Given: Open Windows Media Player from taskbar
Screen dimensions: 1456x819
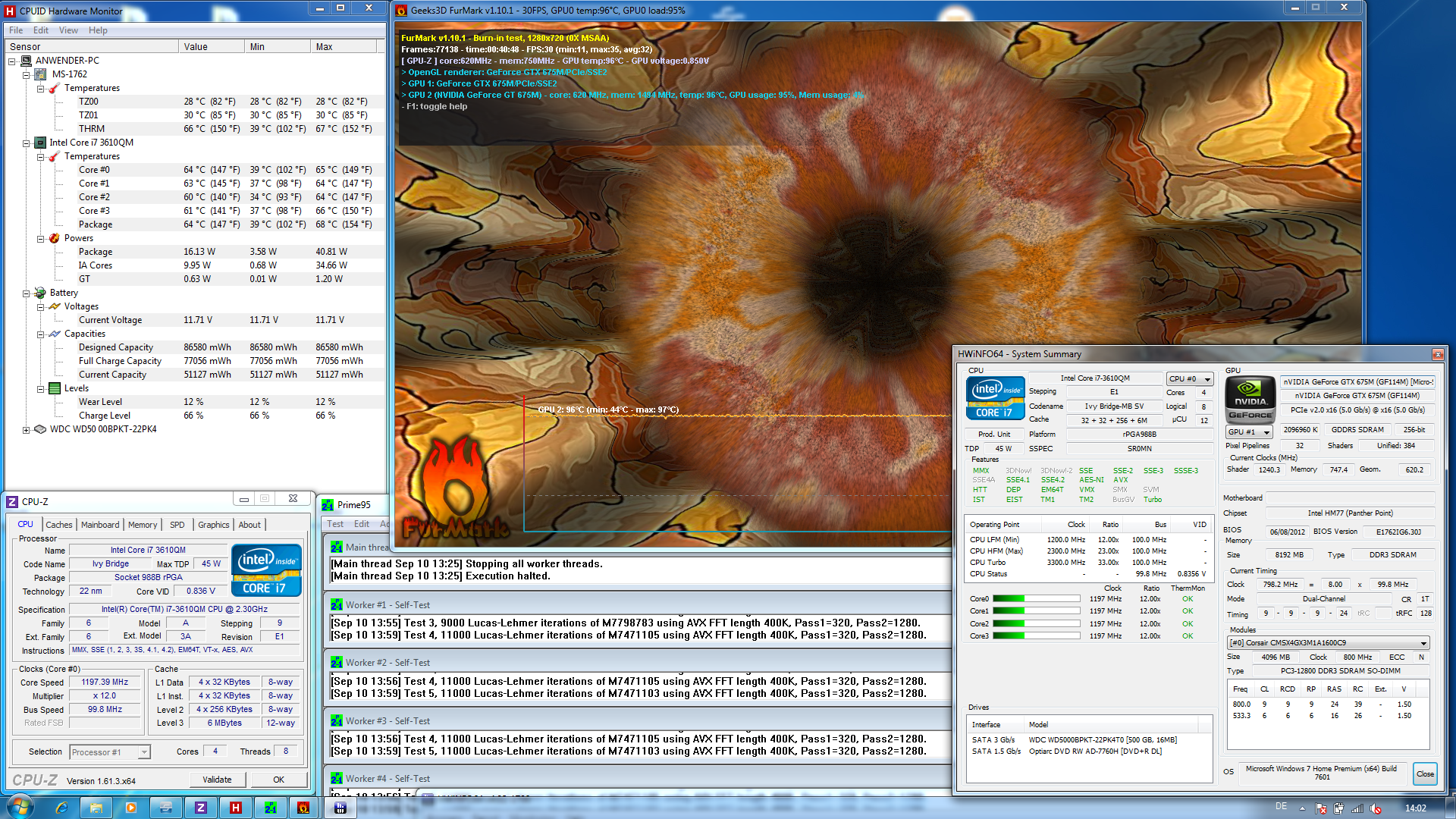Looking at the screenshot, I should click(x=131, y=808).
